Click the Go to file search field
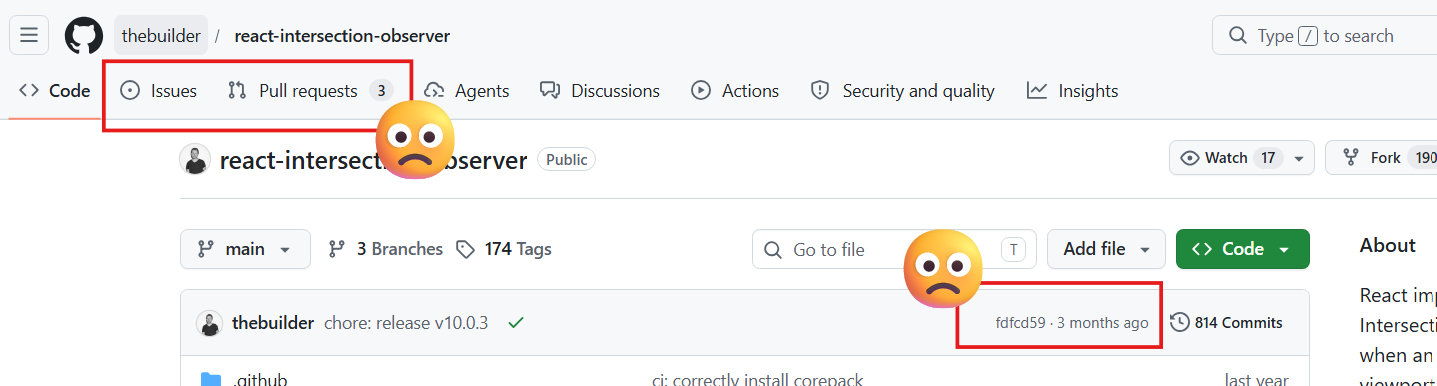 pyautogui.click(x=894, y=249)
